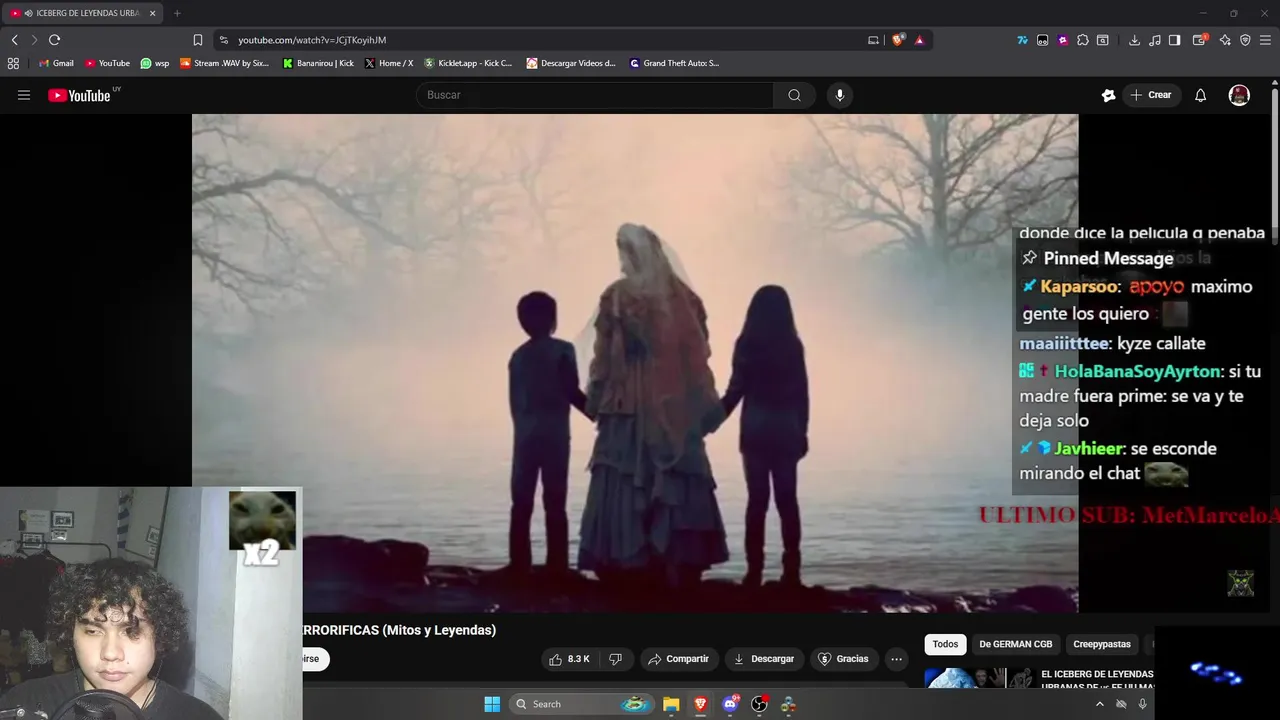Screen dimensions: 1280x720
Task: Open the account avatar menu
Action: (1239, 95)
